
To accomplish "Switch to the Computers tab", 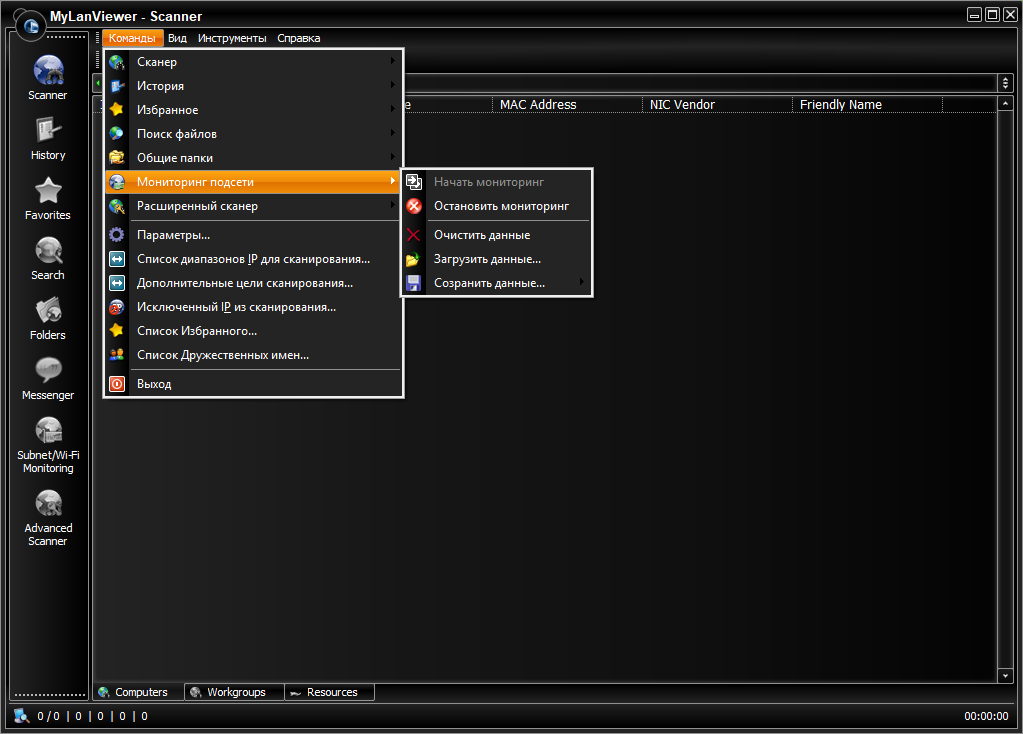I will point(139,692).
